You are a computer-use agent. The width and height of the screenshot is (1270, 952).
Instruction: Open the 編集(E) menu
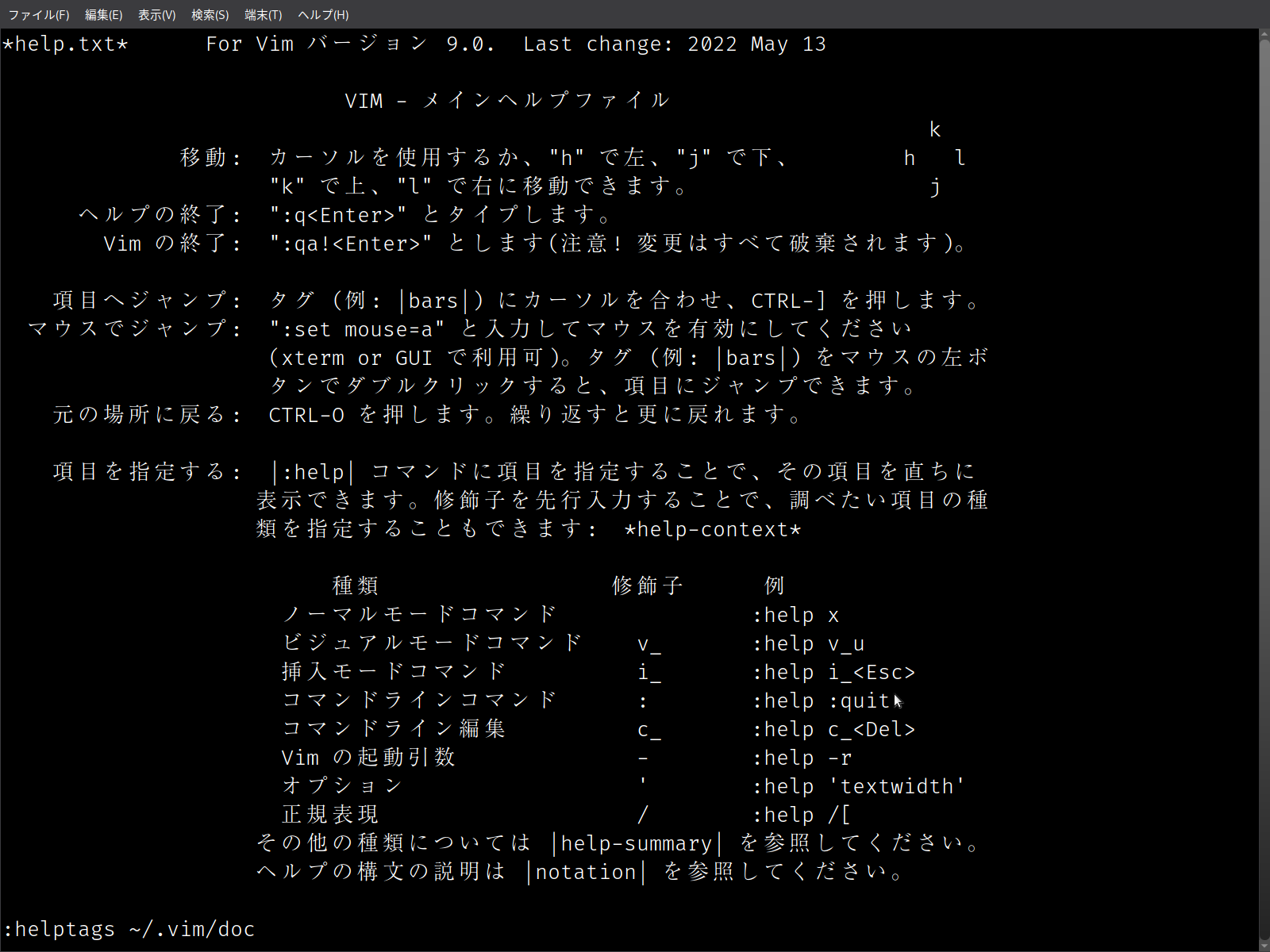pyautogui.click(x=103, y=14)
